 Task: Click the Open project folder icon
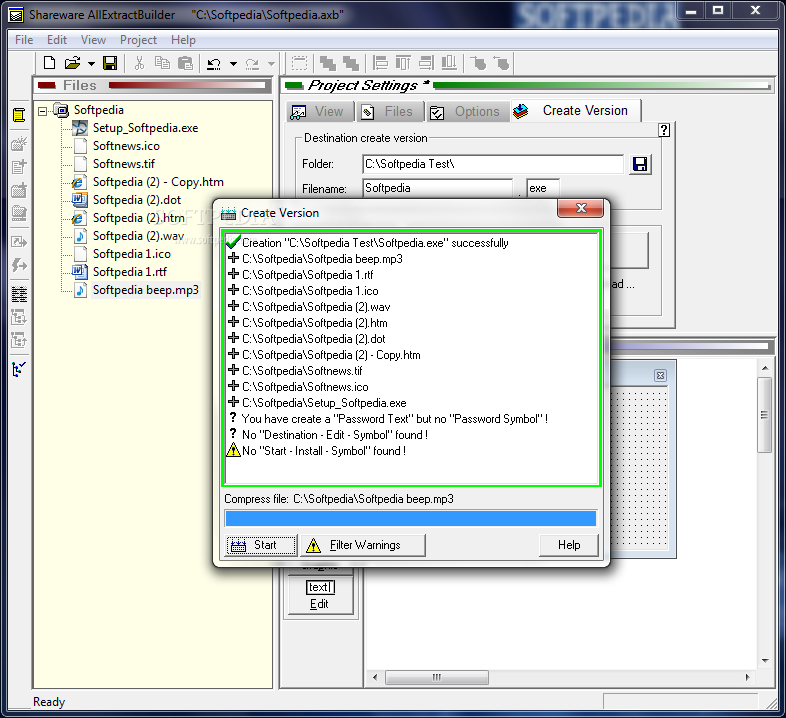click(x=72, y=63)
